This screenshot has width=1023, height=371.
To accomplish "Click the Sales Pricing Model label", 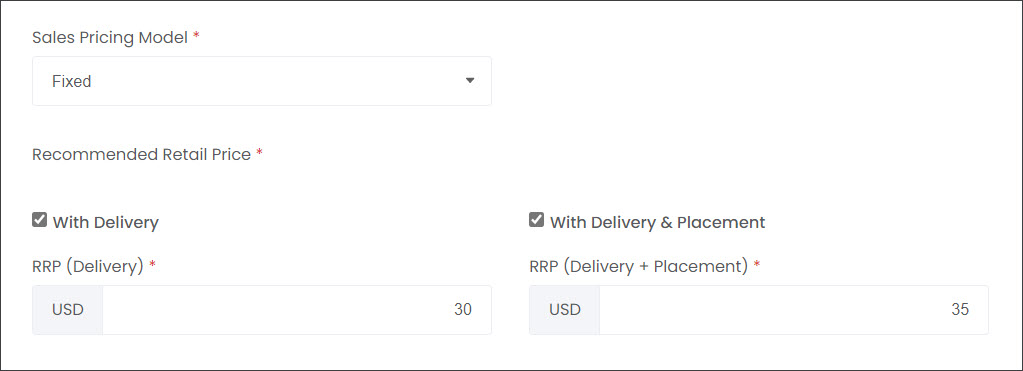I will coord(110,38).
